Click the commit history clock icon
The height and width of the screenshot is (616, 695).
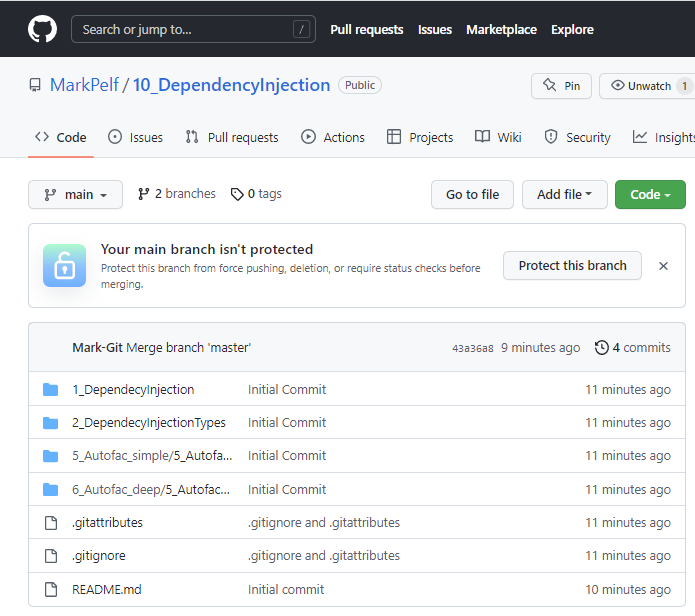tap(601, 348)
